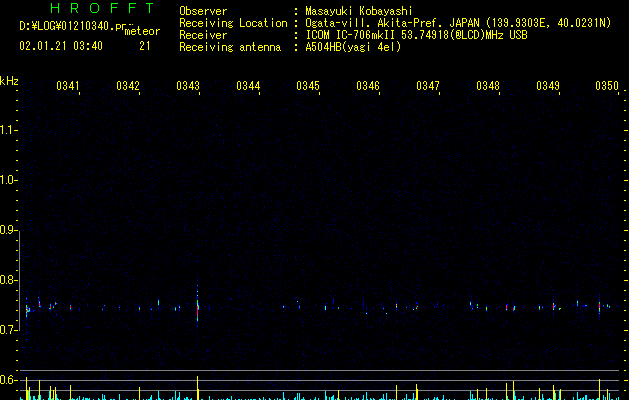Screen dimensions: 629x400
Task: Click the 0.8 kHz axis label
Action: point(9,280)
